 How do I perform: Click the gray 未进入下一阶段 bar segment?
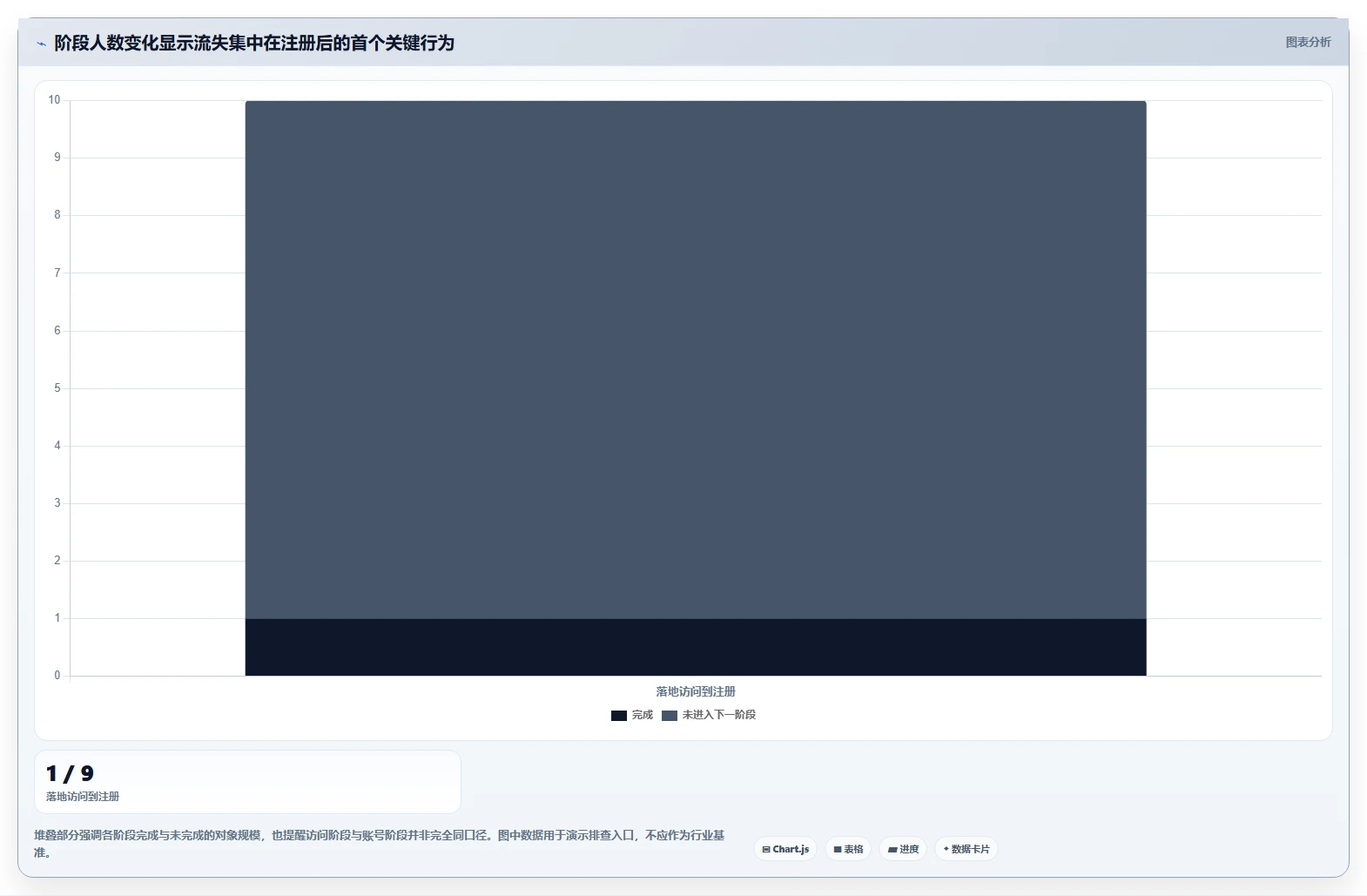point(696,360)
